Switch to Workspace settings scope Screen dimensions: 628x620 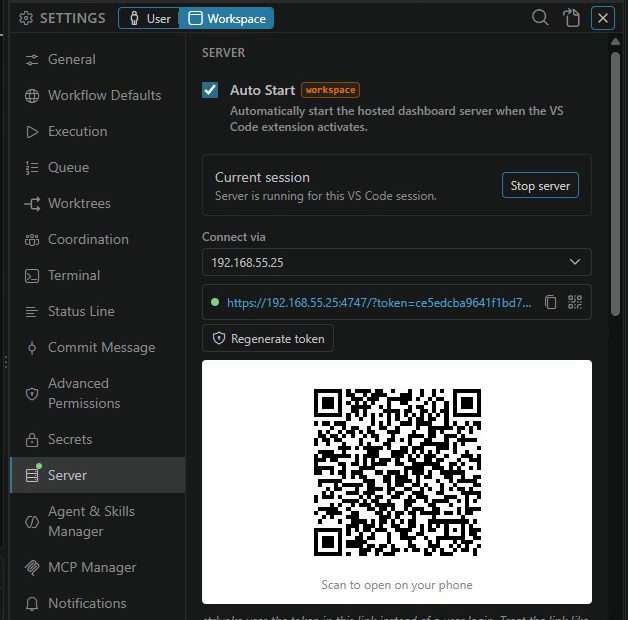[227, 18]
